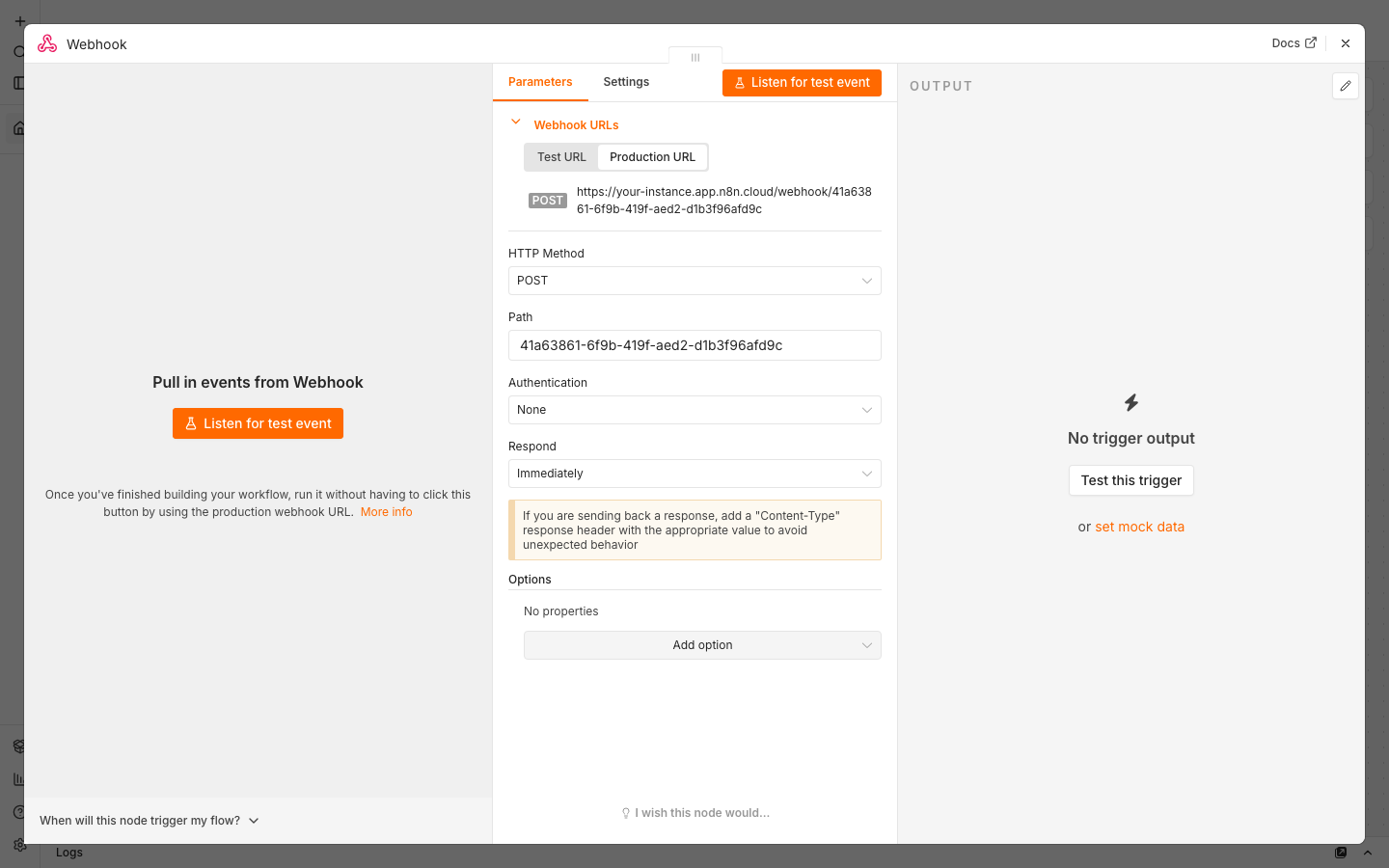1389x868 pixels.
Task: Open the Authentication dropdown
Action: [694, 410]
